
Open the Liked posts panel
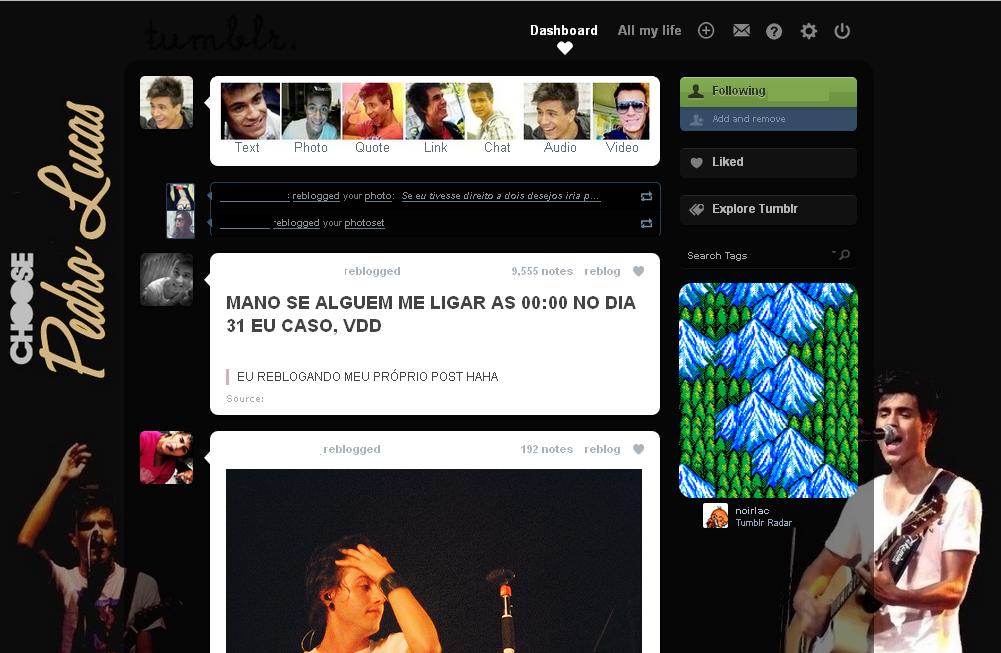(x=768, y=162)
